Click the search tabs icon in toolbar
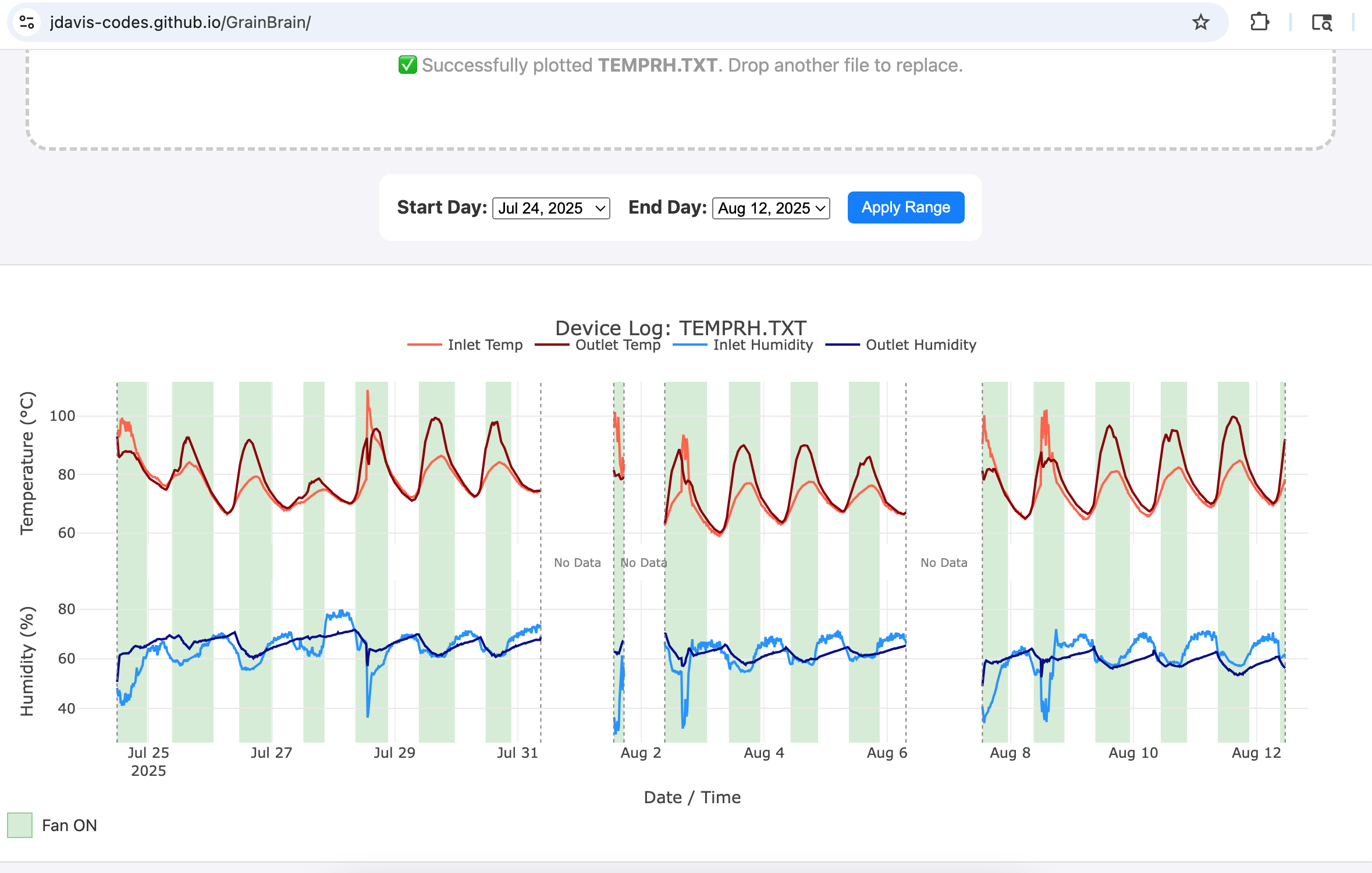This screenshot has width=1372, height=873. click(1321, 23)
